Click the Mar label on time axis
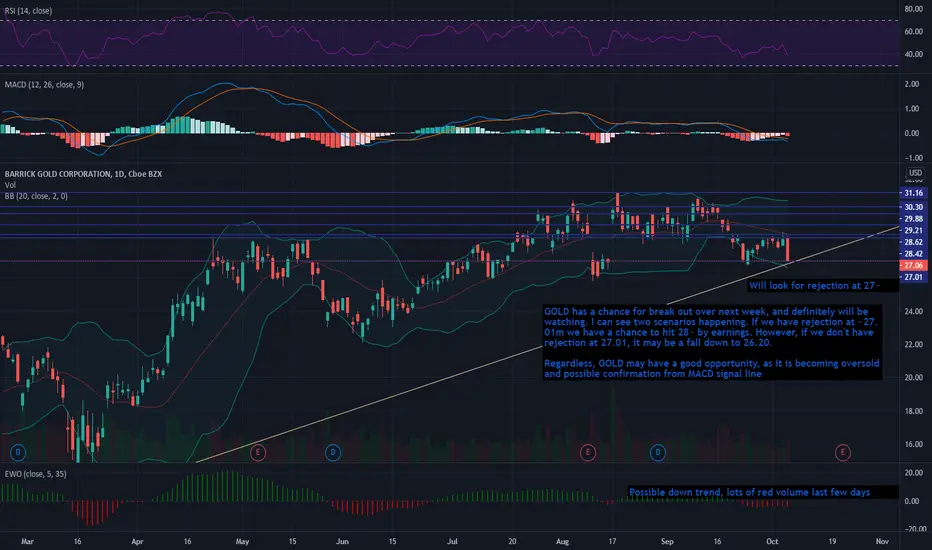The image size is (932, 550). point(27,542)
